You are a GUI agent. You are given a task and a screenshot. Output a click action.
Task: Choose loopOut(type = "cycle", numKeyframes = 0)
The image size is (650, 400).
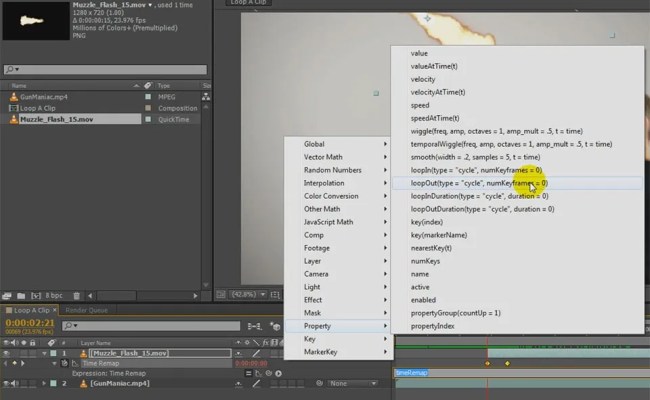[517, 183]
